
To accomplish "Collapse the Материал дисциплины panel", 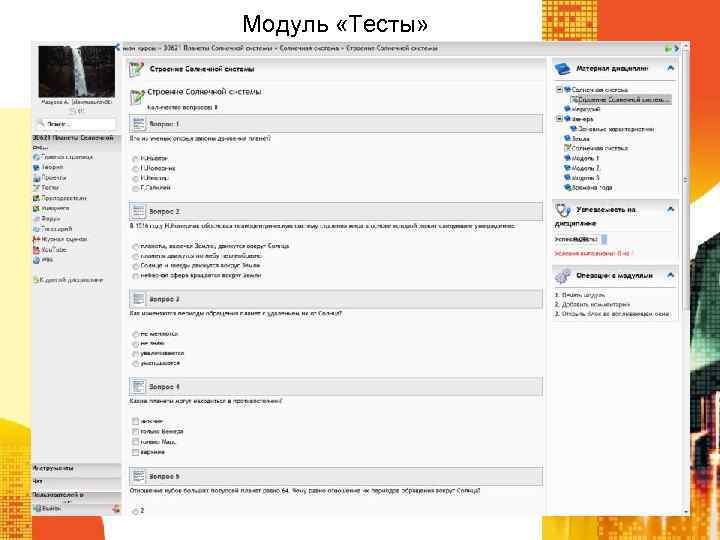I will tap(670, 68).
